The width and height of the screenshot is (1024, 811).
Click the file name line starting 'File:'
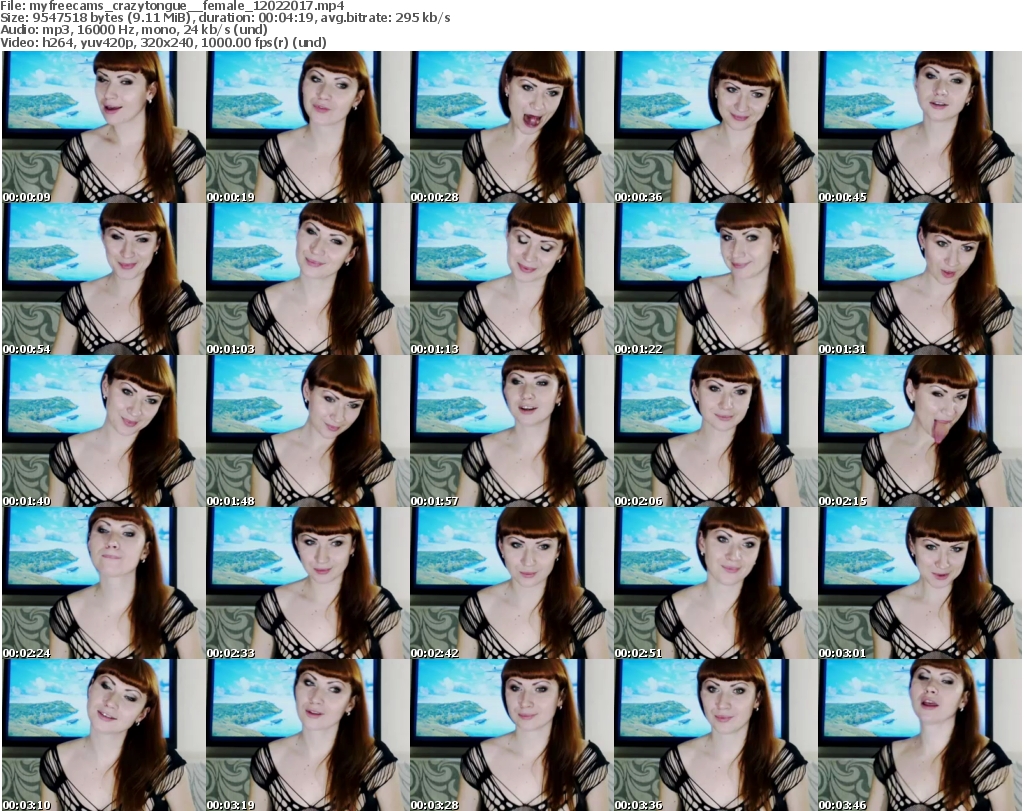click(x=172, y=6)
